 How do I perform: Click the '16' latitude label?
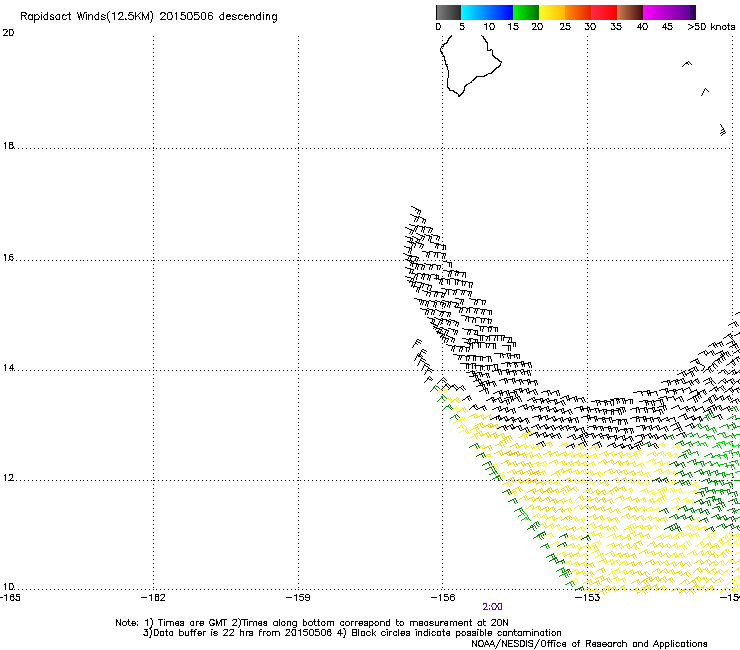pyautogui.click(x=8, y=258)
